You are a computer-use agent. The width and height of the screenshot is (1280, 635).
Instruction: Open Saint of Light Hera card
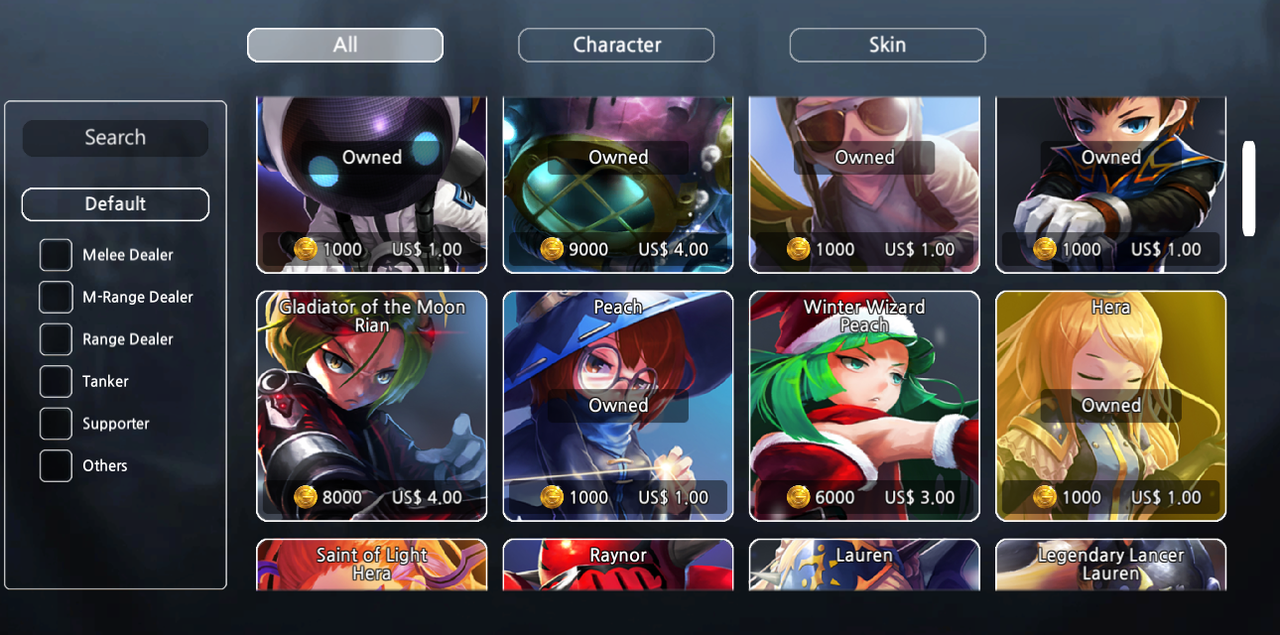(372, 565)
